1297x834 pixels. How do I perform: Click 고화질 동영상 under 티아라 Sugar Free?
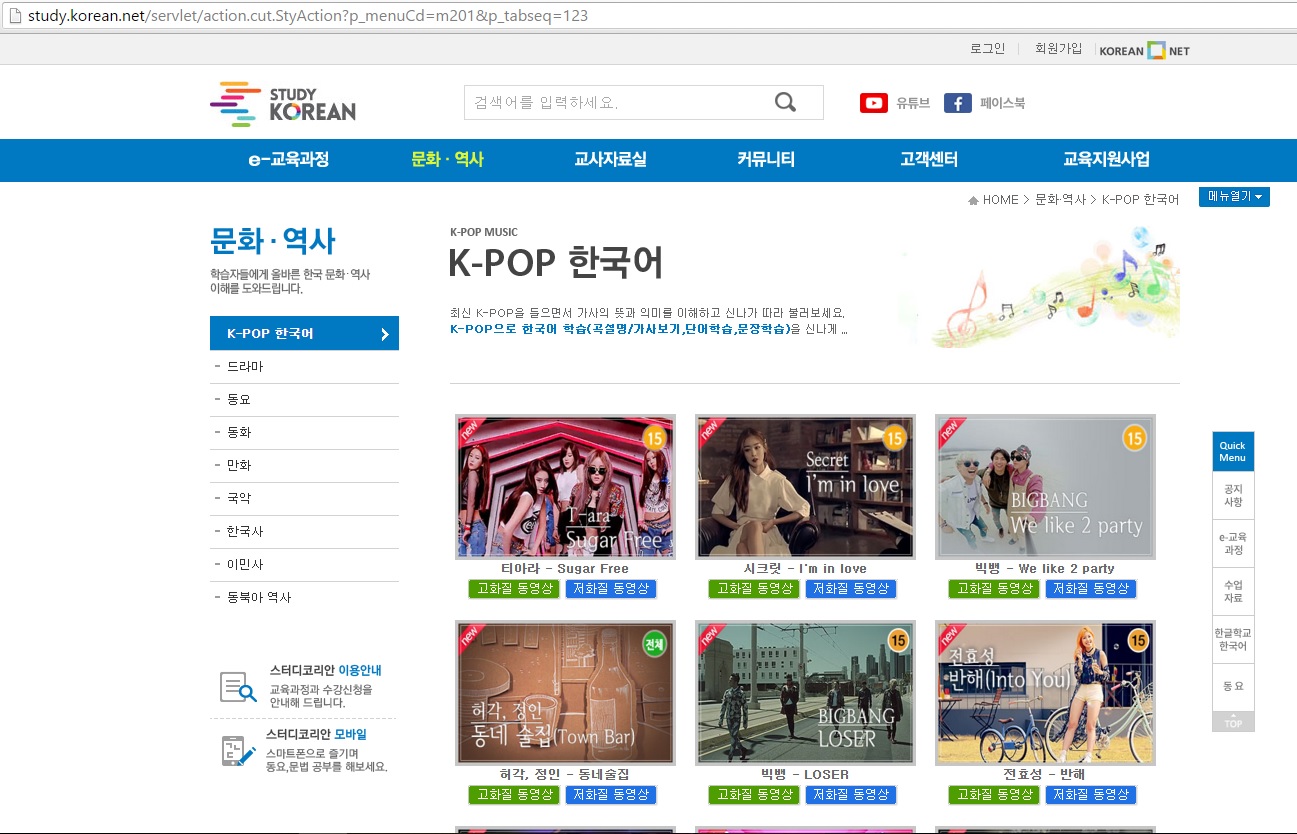point(514,589)
